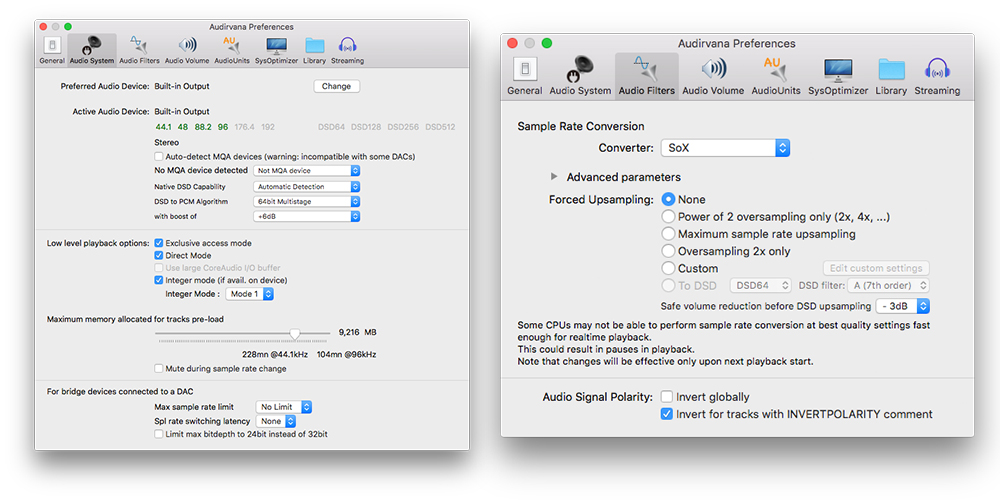
Task: Click SysOptimizer iMac icon in right window
Action: 837,69
